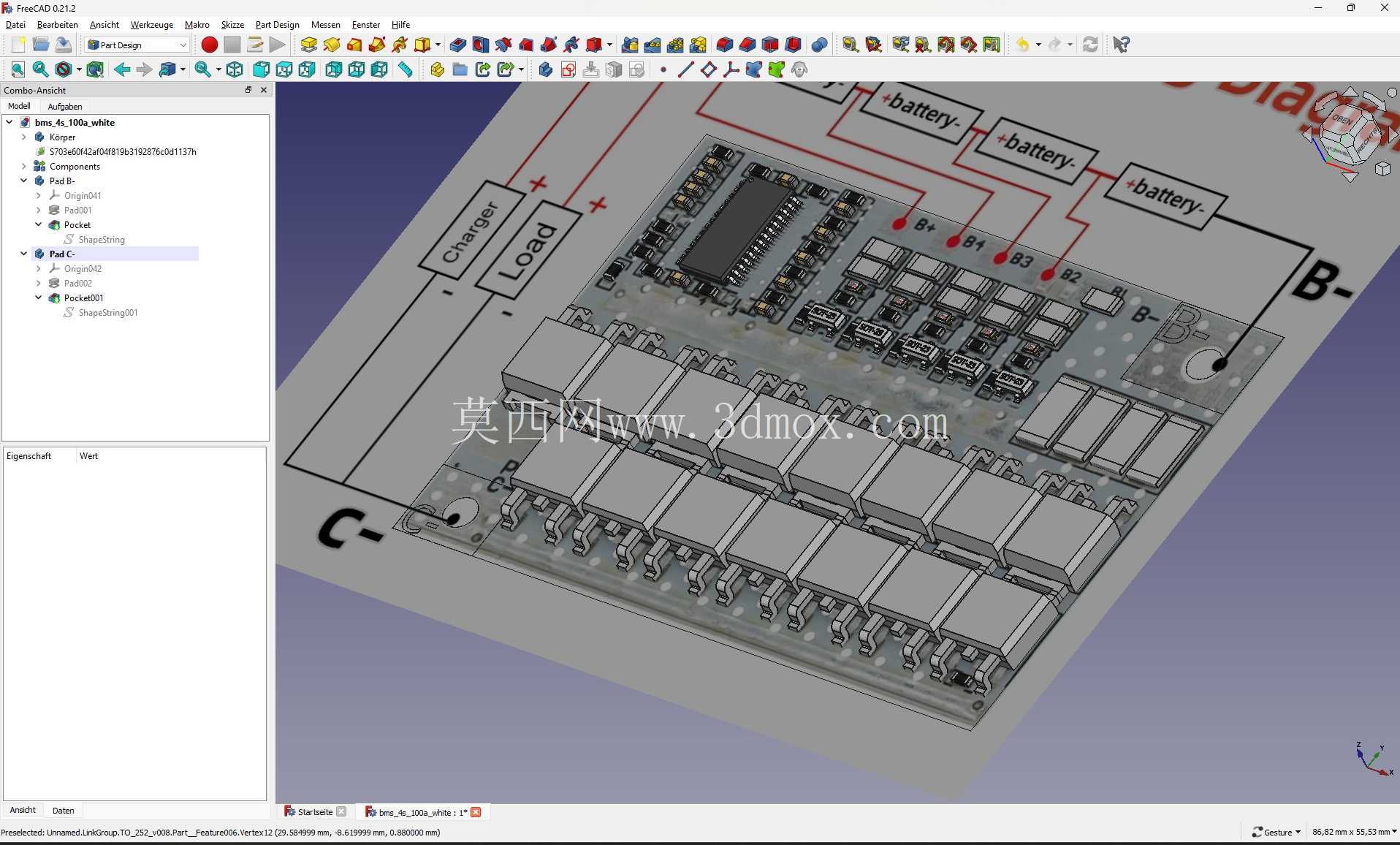
Task: Open the dimension units dropdown in status bar
Action: [1354, 832]
